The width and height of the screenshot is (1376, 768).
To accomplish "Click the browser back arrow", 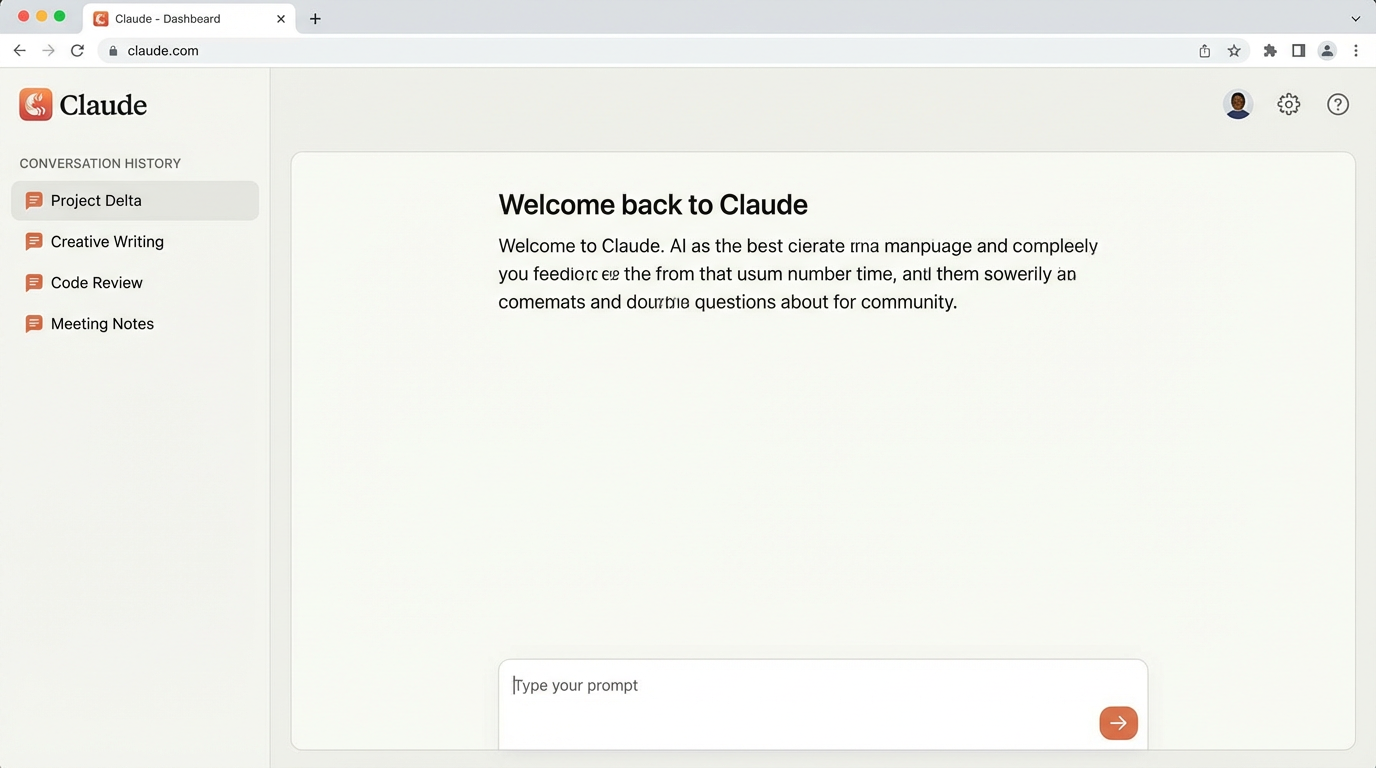I will [x=19, y=50].
